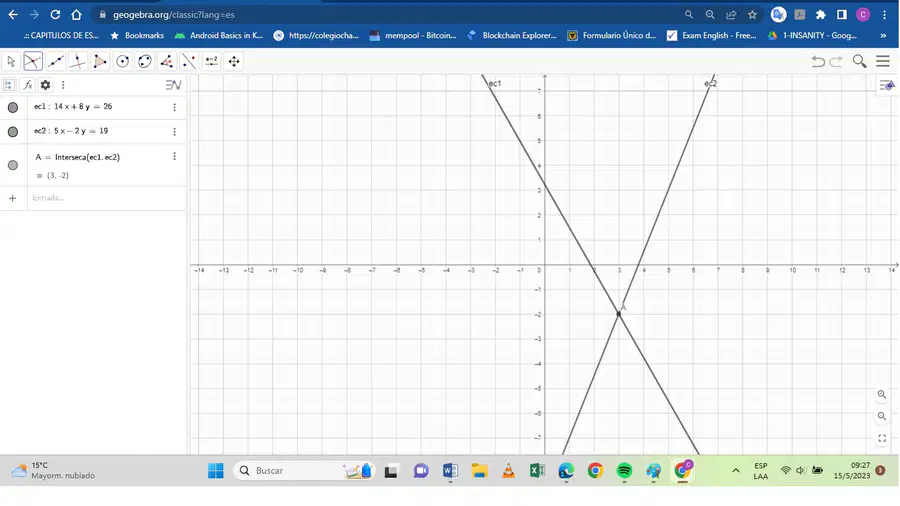Open the graphics view style bar toggle
900x506 pixels.
point(887,85)
